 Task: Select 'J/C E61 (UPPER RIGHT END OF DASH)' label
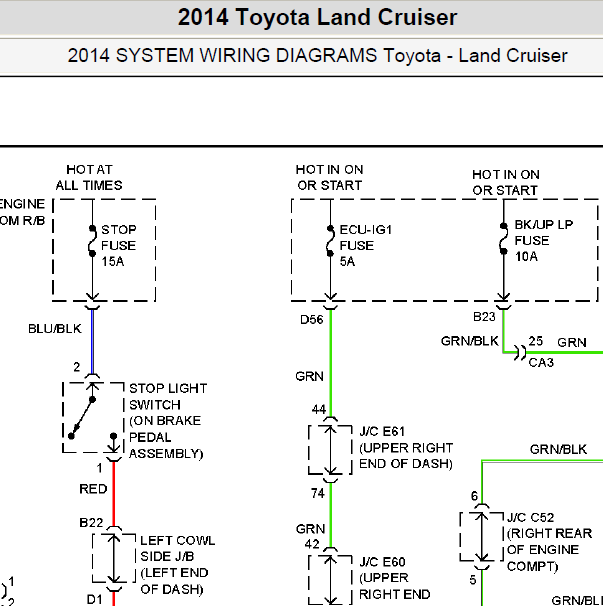coord(406,448)
